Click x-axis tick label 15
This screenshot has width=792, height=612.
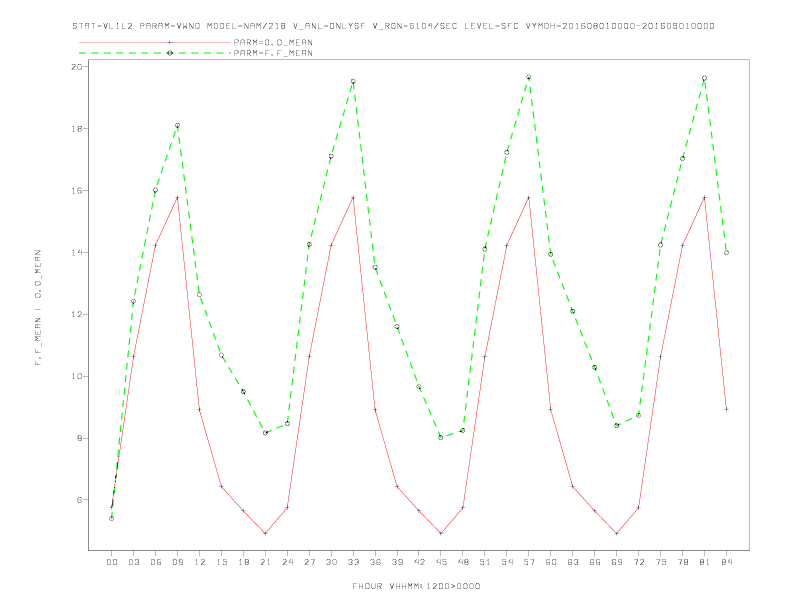pyautogui.click(x=221, y=562)
